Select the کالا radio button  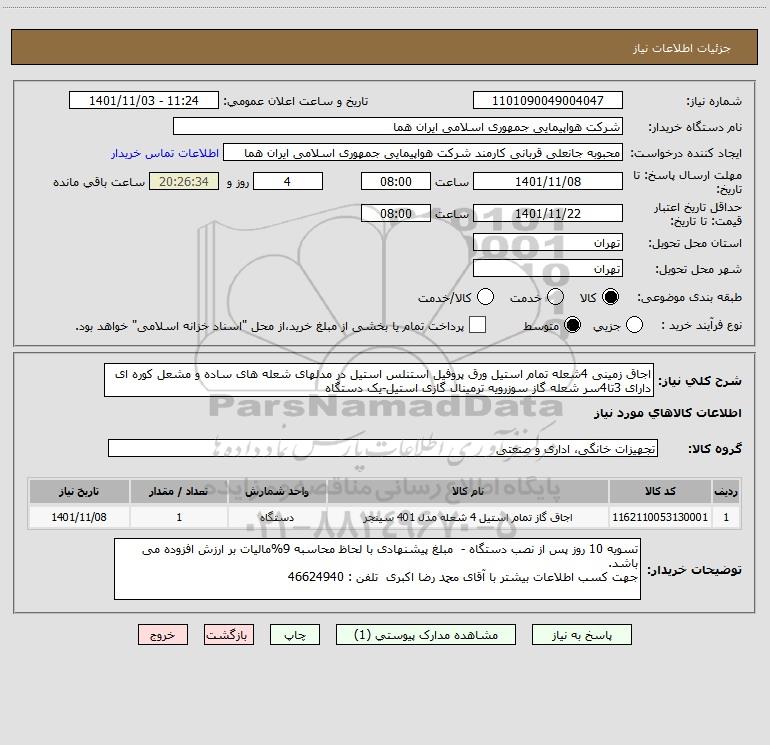610,297
